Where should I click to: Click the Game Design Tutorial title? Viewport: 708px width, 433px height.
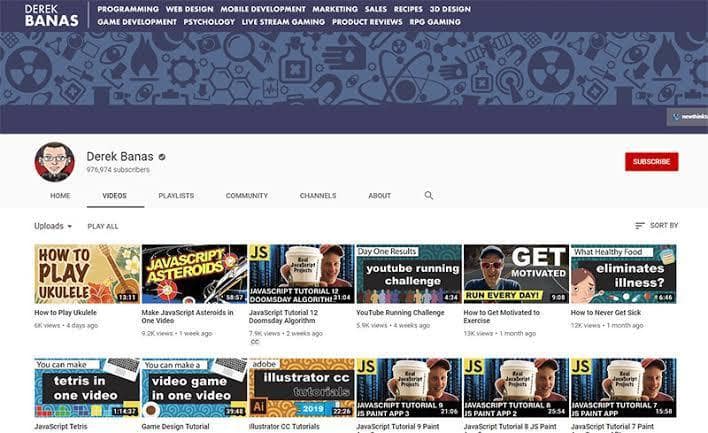(175, 426)
